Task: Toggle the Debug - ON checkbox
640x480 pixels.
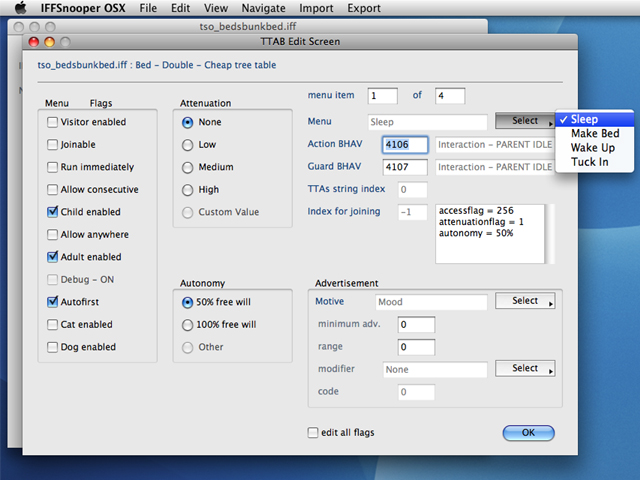Action: pos(52,279)
